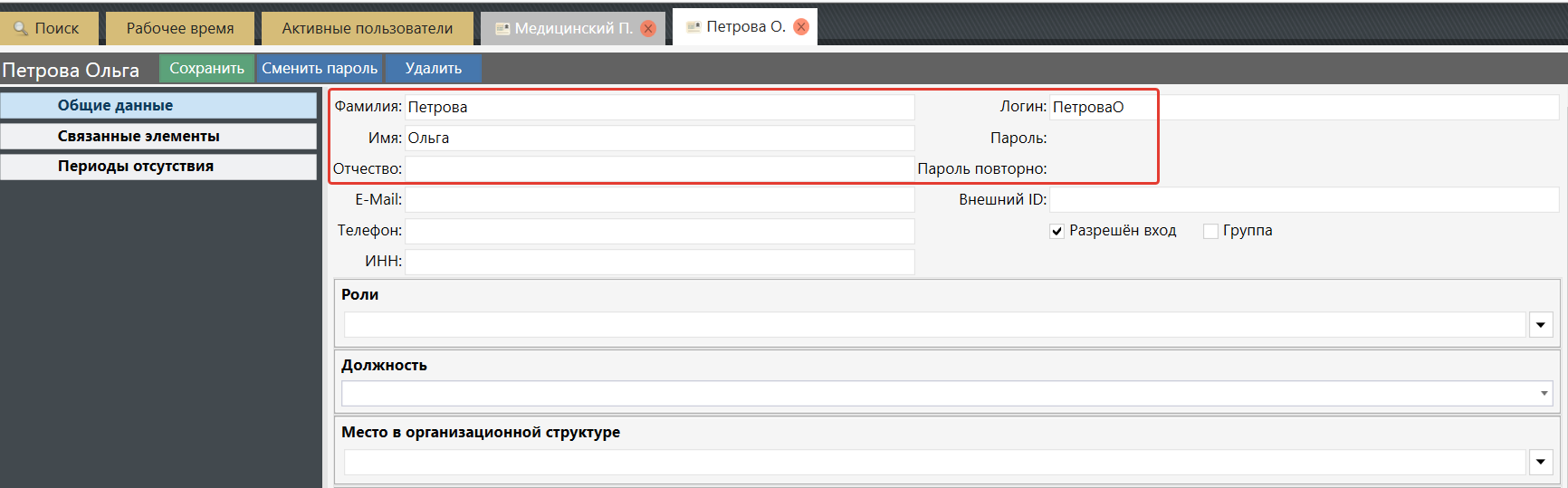Open Периоды отсутствия section
Image resolution: width=1568 pixels, height=488 pixels.
(158, 167)
